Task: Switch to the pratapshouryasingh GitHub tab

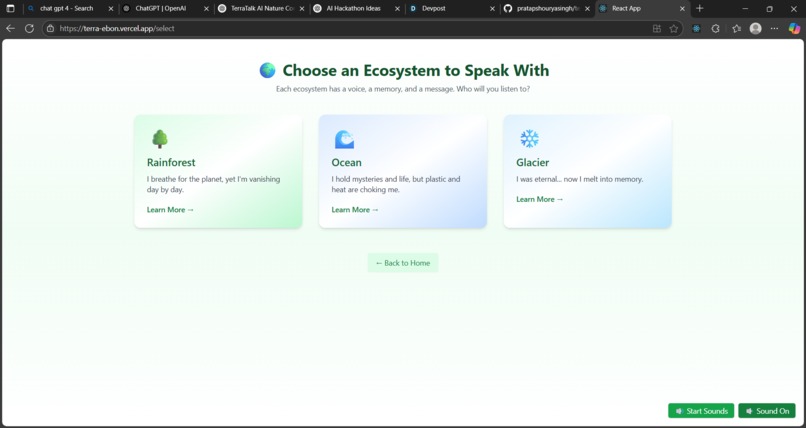Action: 547,9
